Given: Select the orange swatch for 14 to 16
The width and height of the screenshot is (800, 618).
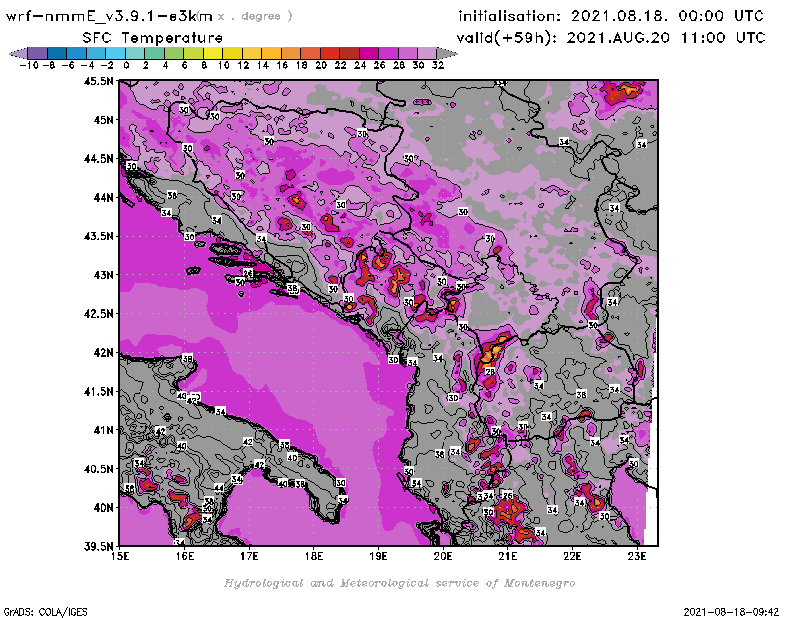Looking at the screenshot, I should (271, 53).
